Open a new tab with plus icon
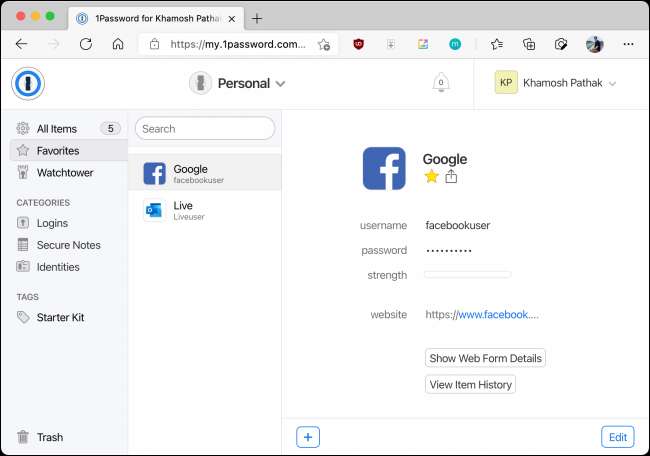This screenshot has width=650, height=456. 257,18
